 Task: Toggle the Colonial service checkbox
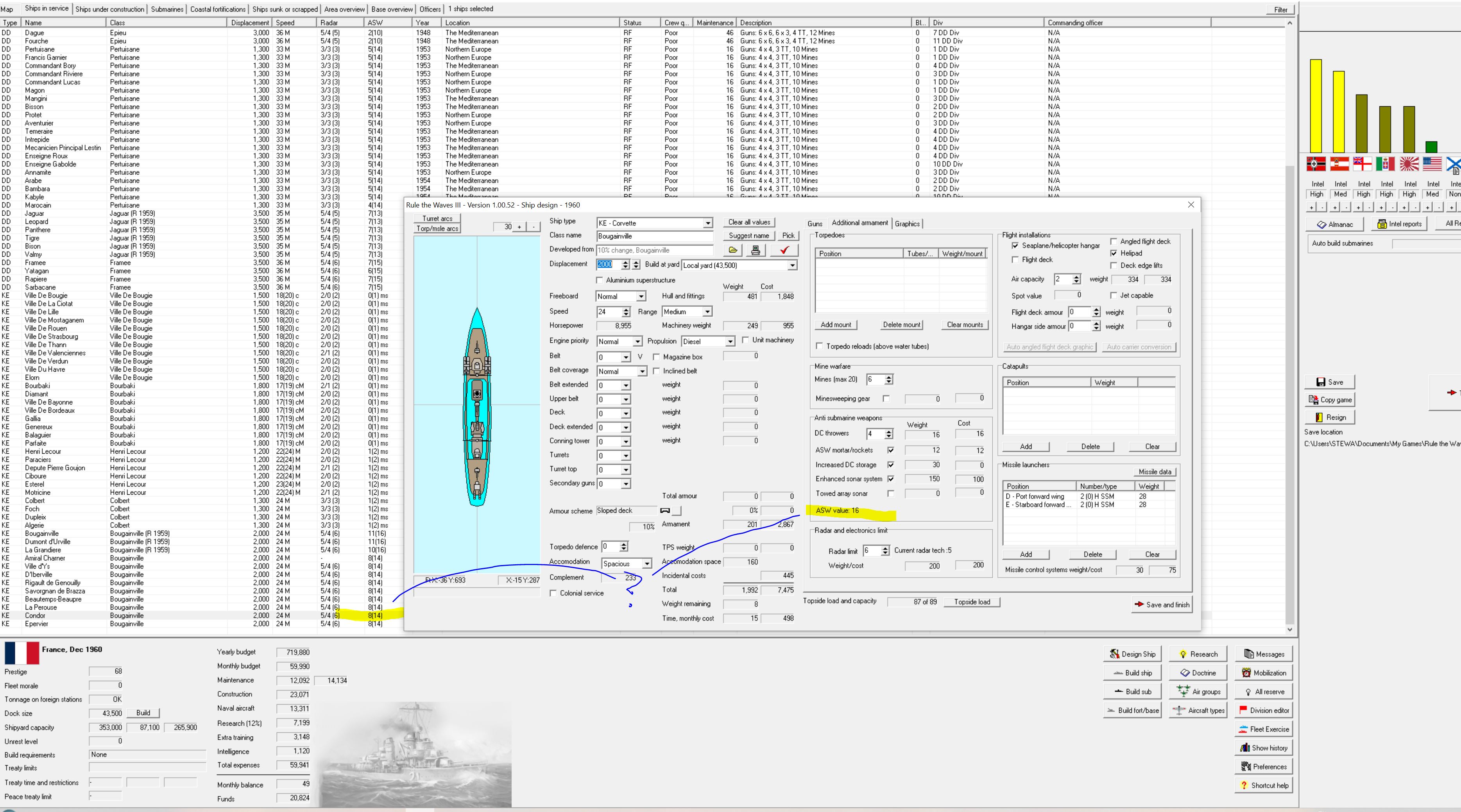pyautogui.click(x=553, y=593)
